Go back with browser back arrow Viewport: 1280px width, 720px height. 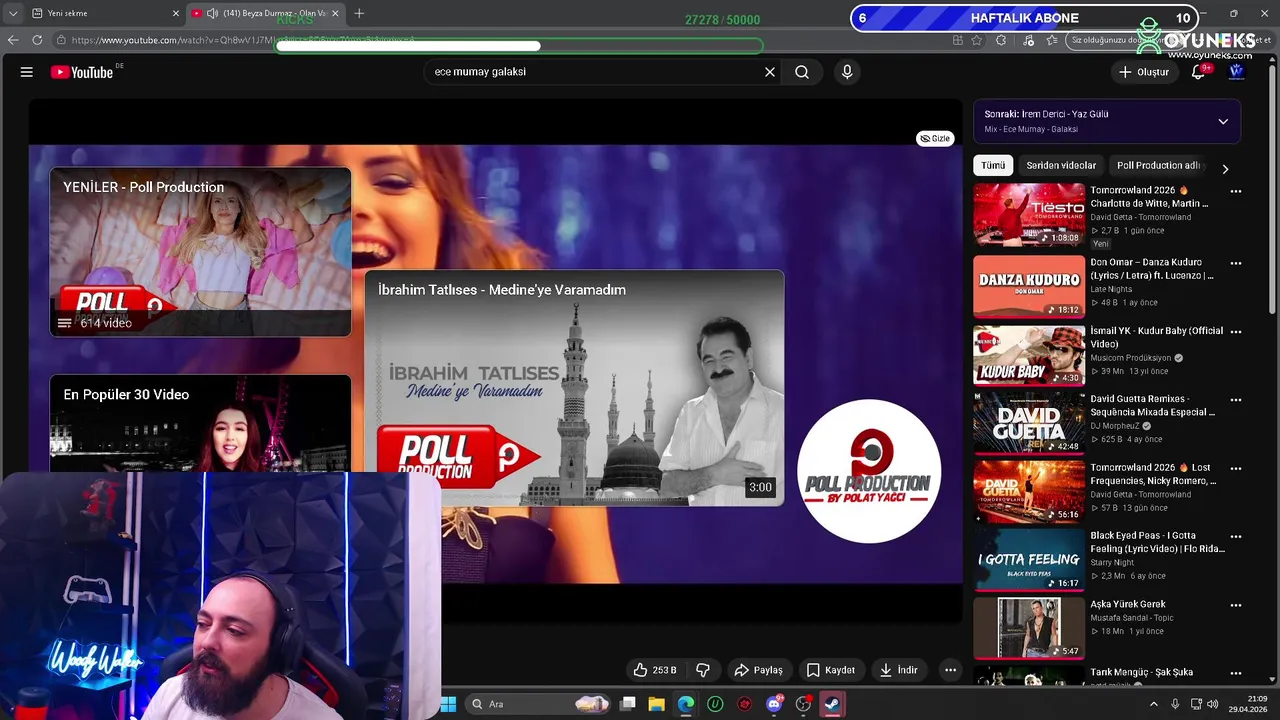13,40
